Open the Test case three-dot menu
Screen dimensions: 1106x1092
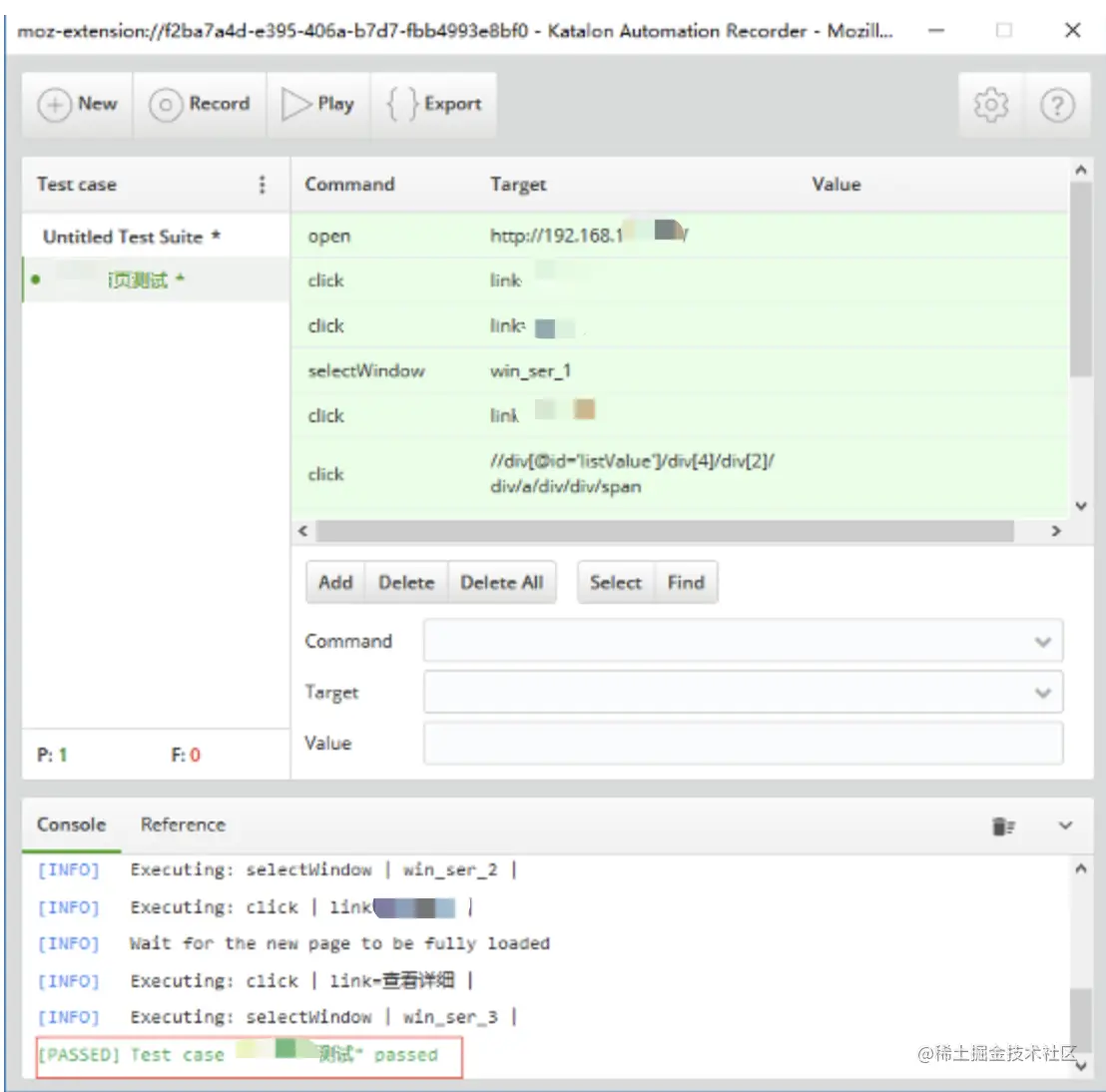262,185
